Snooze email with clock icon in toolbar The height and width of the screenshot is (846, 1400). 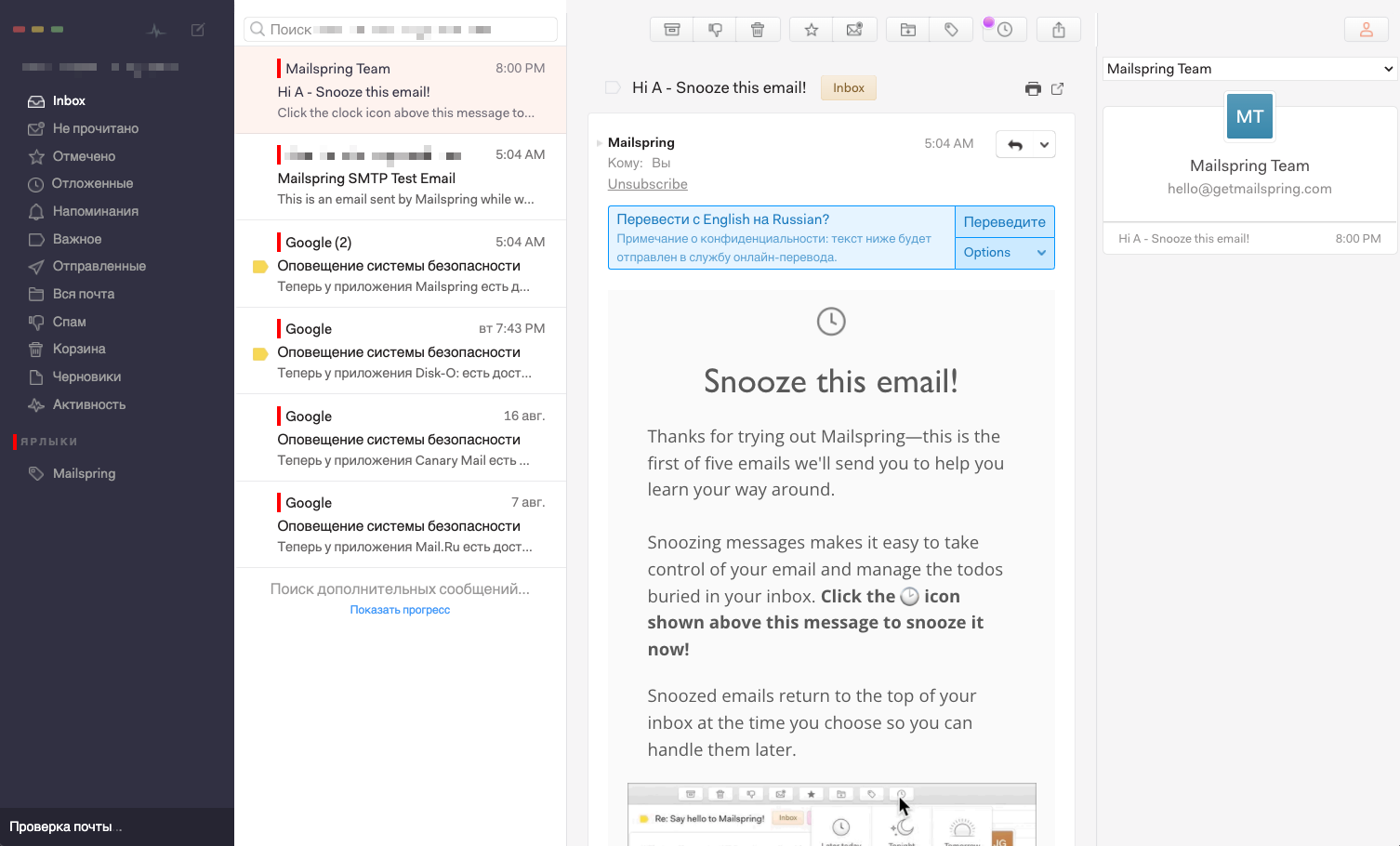point(1005,30)
